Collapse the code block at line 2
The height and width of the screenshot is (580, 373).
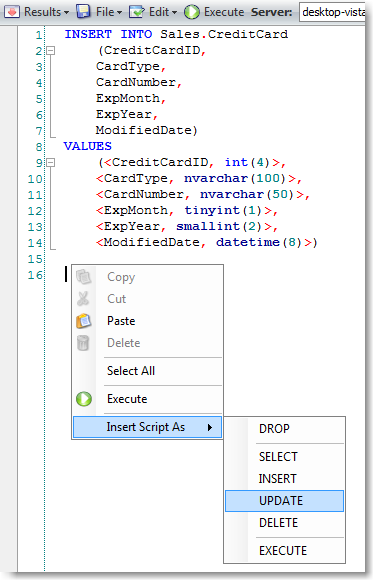coord(51,50)
